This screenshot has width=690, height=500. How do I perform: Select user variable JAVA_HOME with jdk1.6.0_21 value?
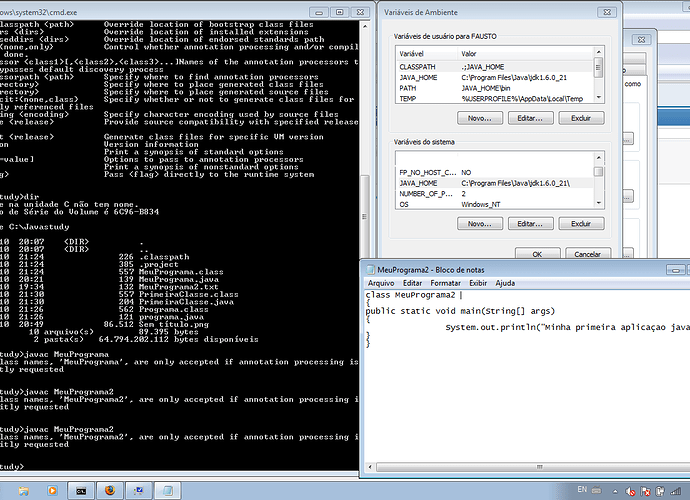click(495, 77)
